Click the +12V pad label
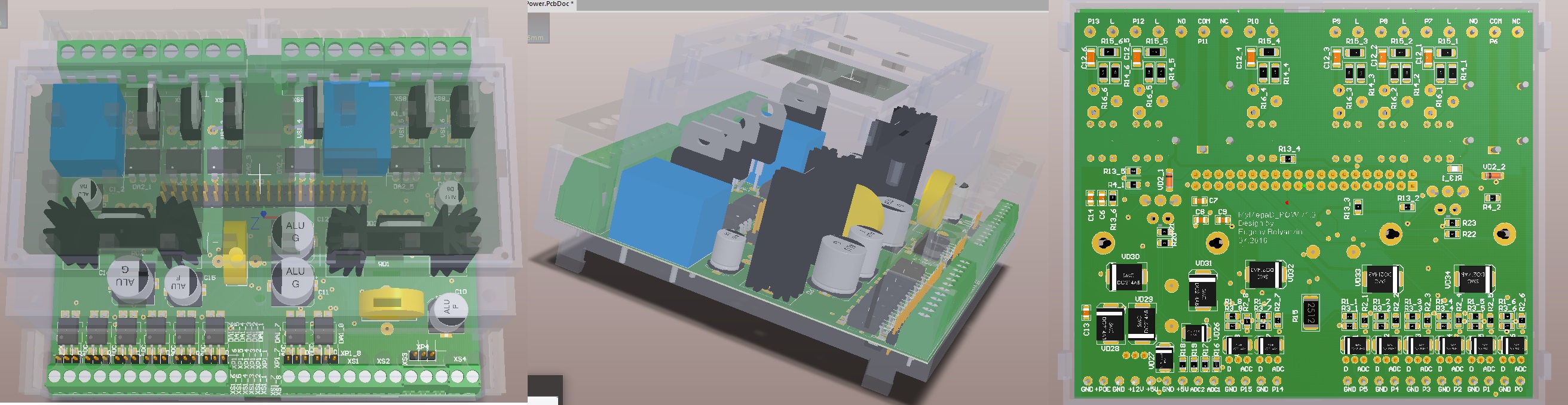Screen dimensions: 1568x405 (1135, 389)
